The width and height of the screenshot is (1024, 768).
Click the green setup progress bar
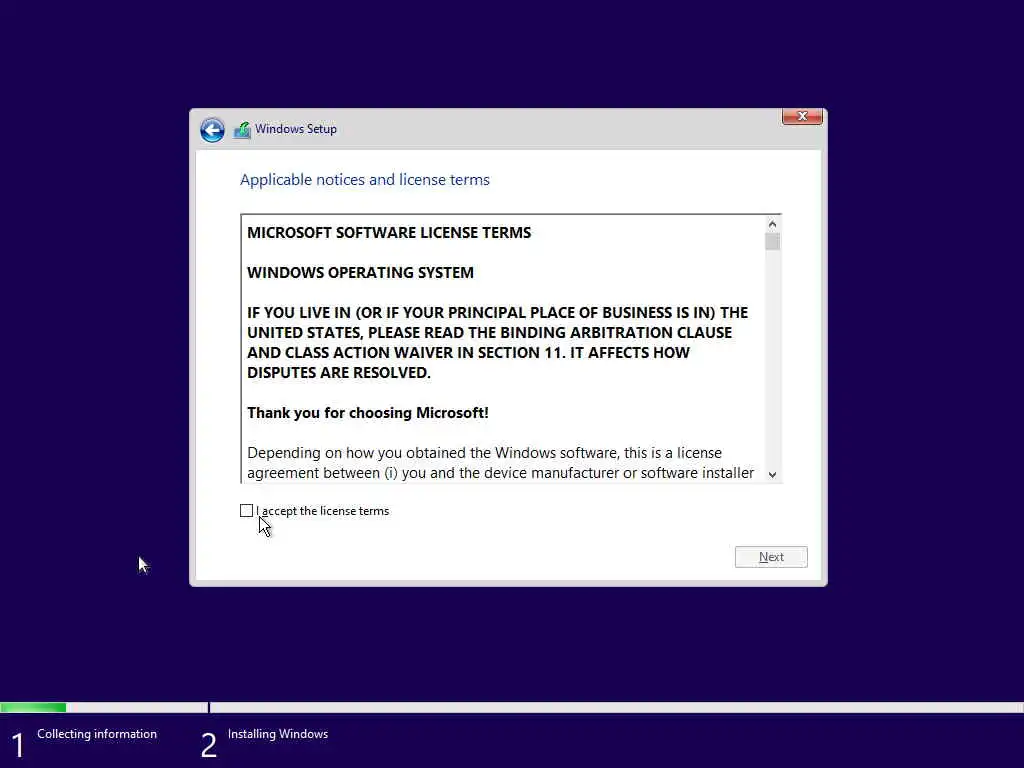pyautogui.click(x=33, y=707)
